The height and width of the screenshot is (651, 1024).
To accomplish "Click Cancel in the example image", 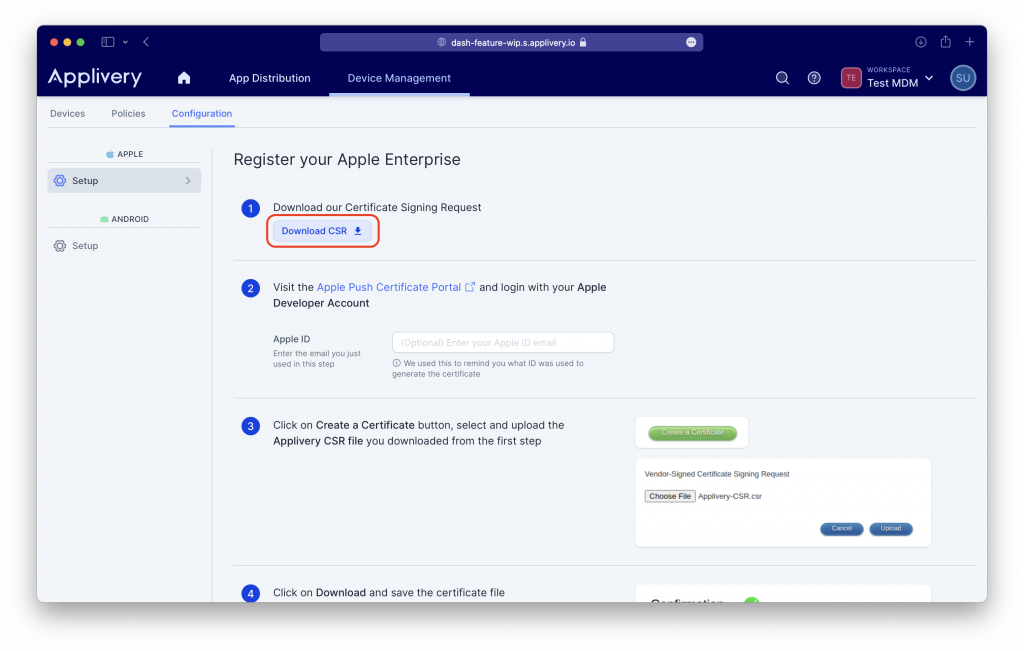I will tap(842, 529).
